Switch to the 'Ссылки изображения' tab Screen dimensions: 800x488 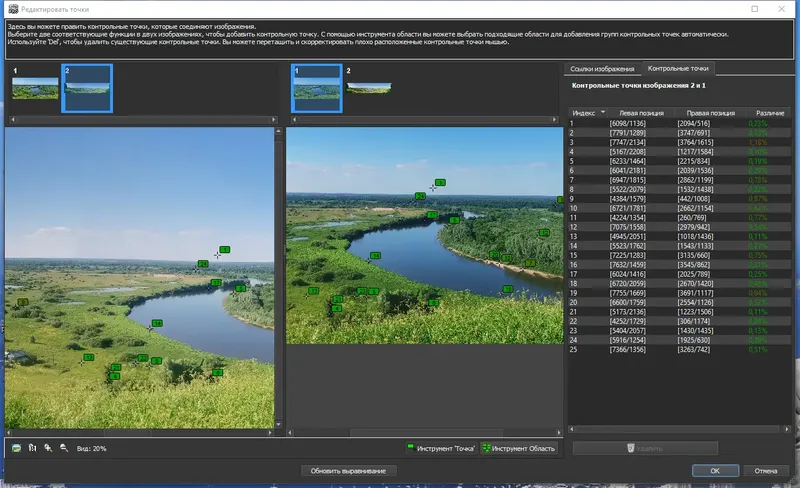[602, 69]
